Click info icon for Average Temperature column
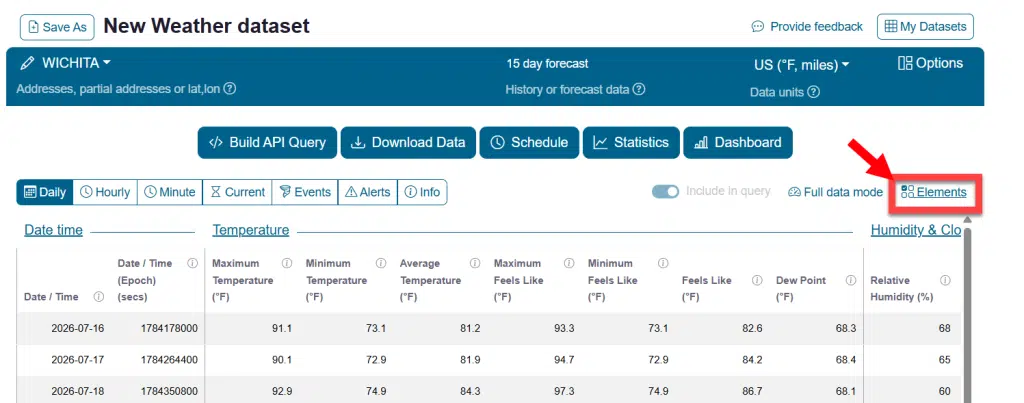Image resolution: width=1024 pixels, height=403 pixels. click(475, 263)
